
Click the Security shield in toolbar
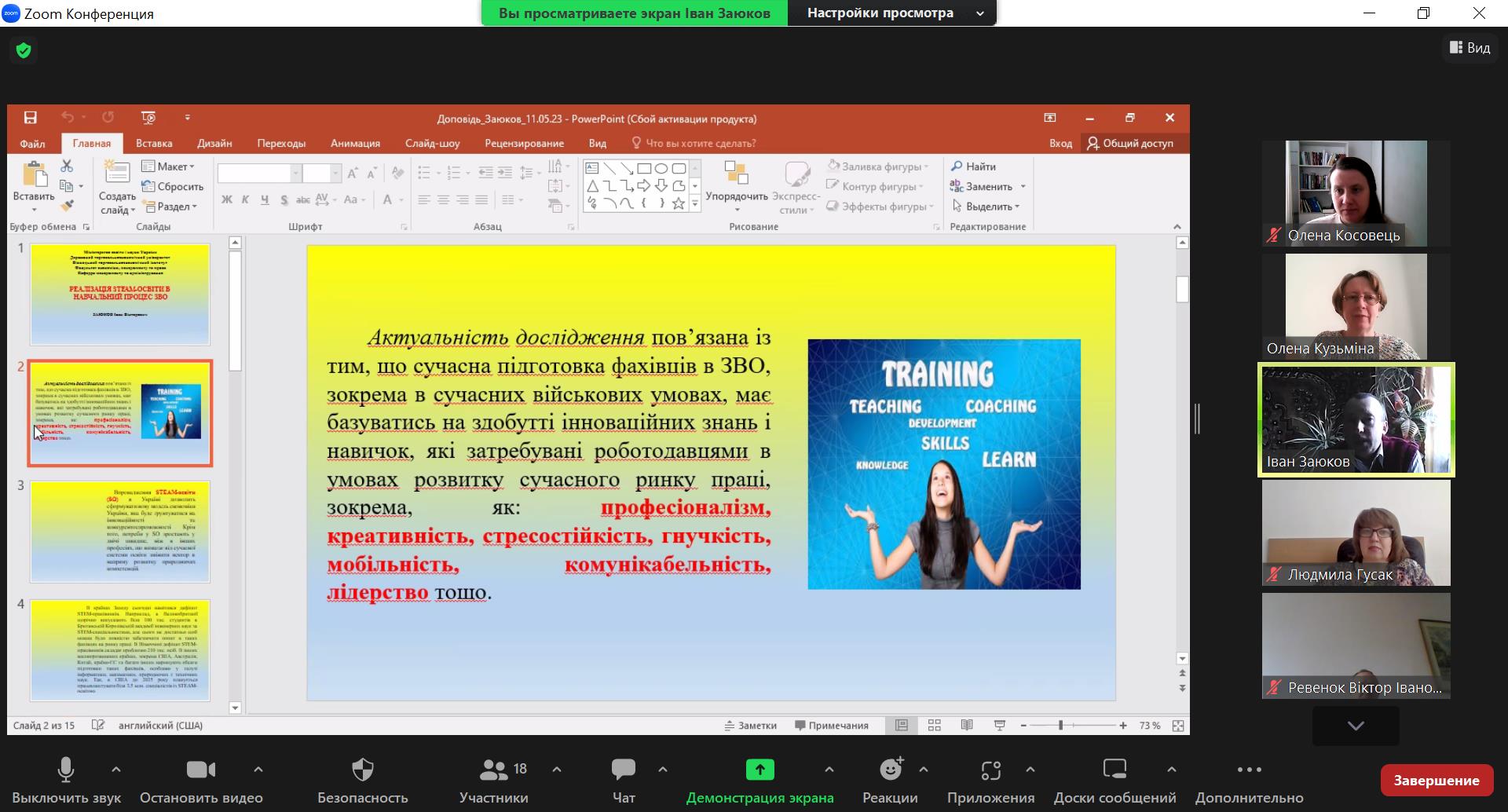coord(362,770)
